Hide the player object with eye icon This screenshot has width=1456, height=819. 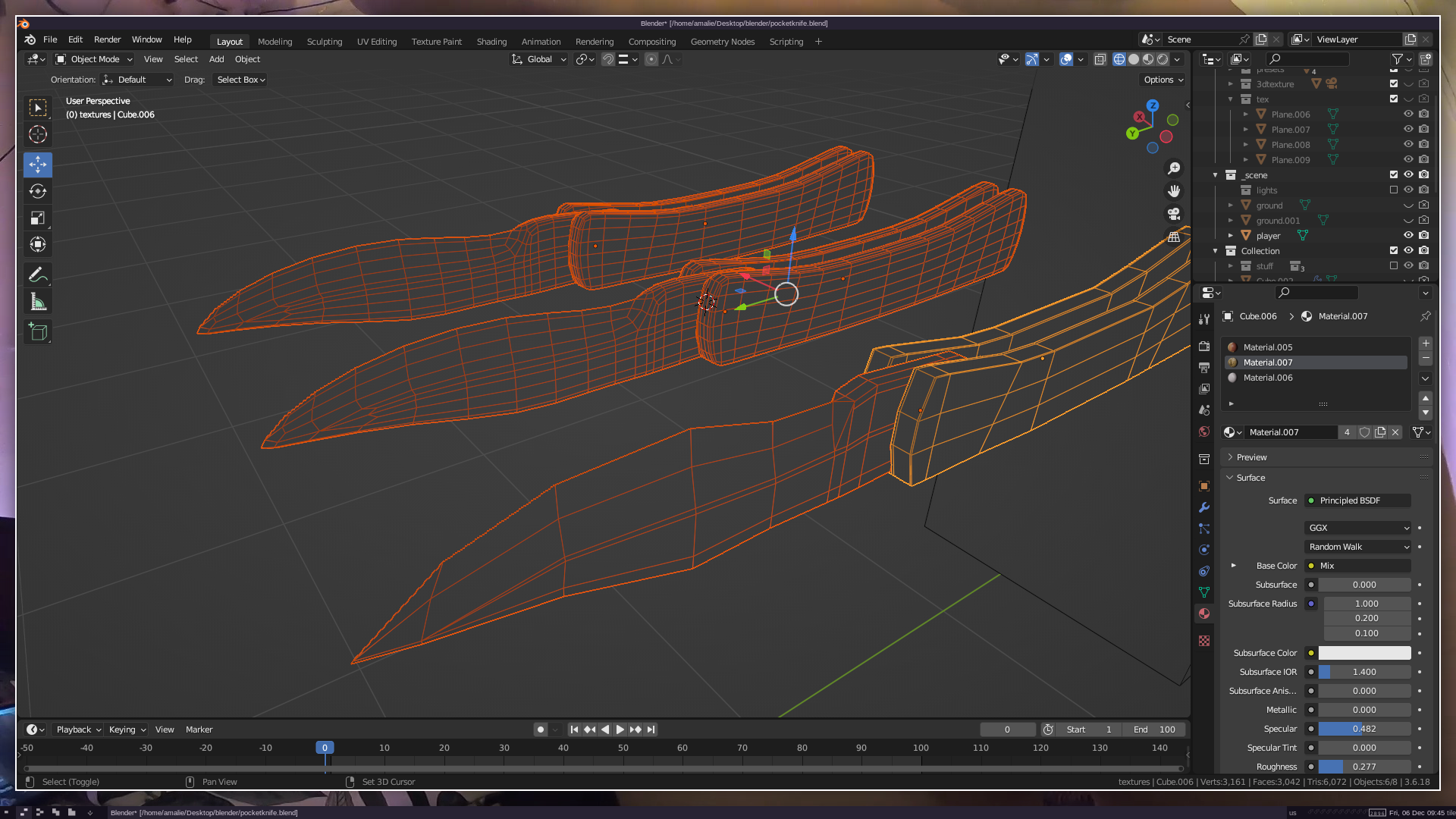point(1408,235)
